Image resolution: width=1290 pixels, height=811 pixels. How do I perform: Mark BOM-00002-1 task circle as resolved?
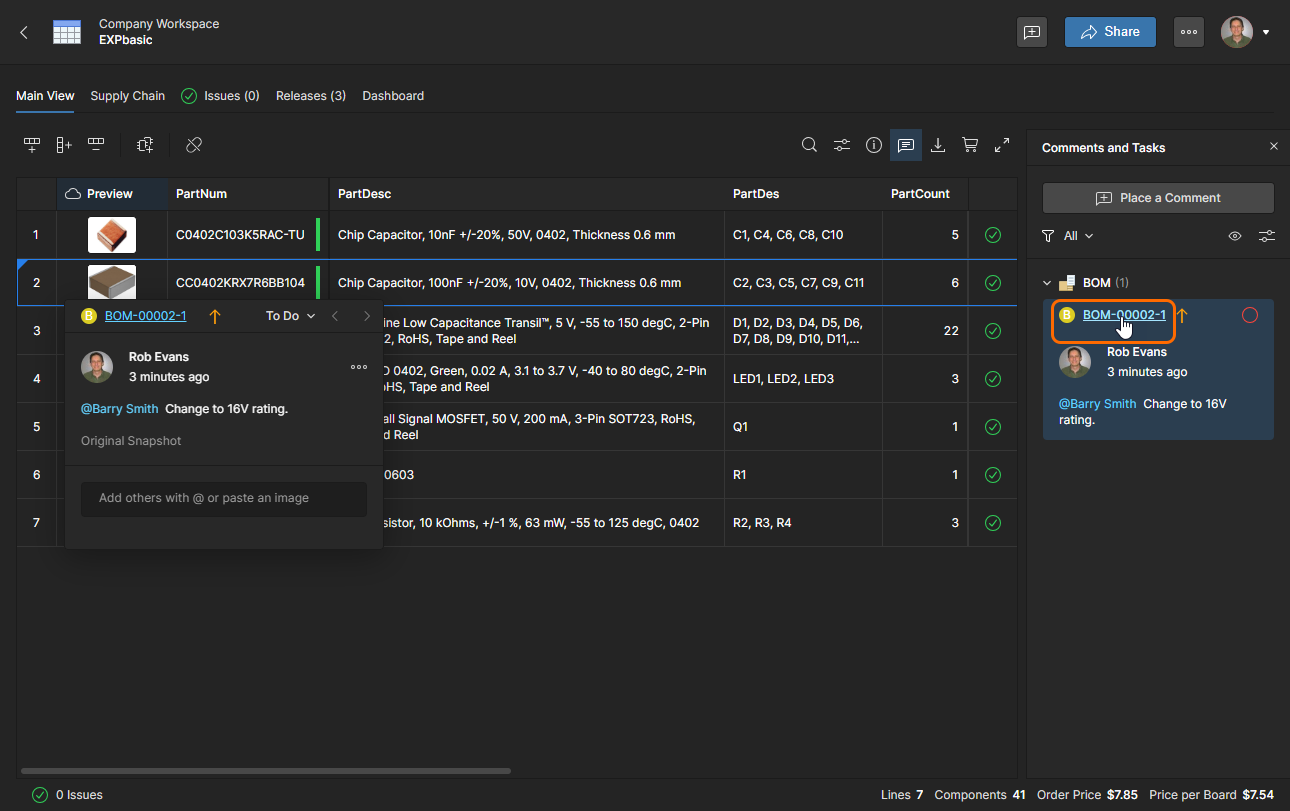(1249, 315)
